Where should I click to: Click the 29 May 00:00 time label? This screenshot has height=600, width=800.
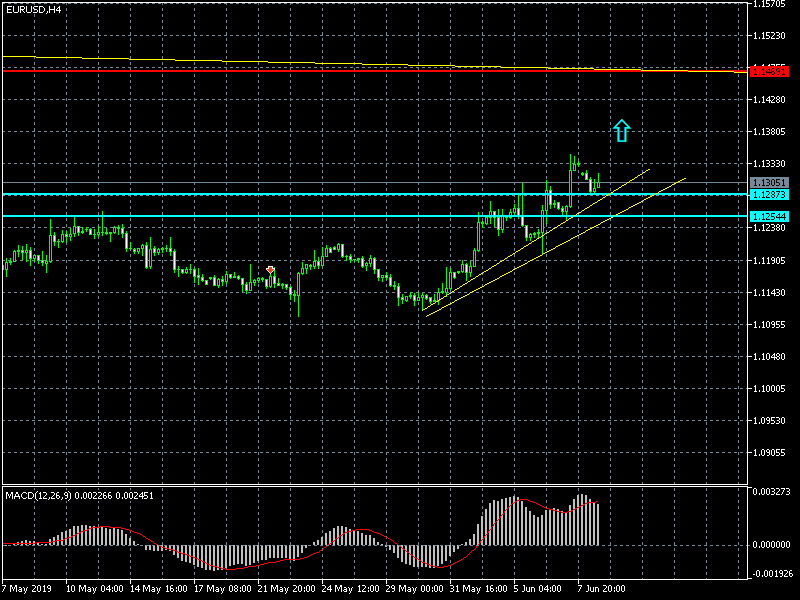(414, 588)
